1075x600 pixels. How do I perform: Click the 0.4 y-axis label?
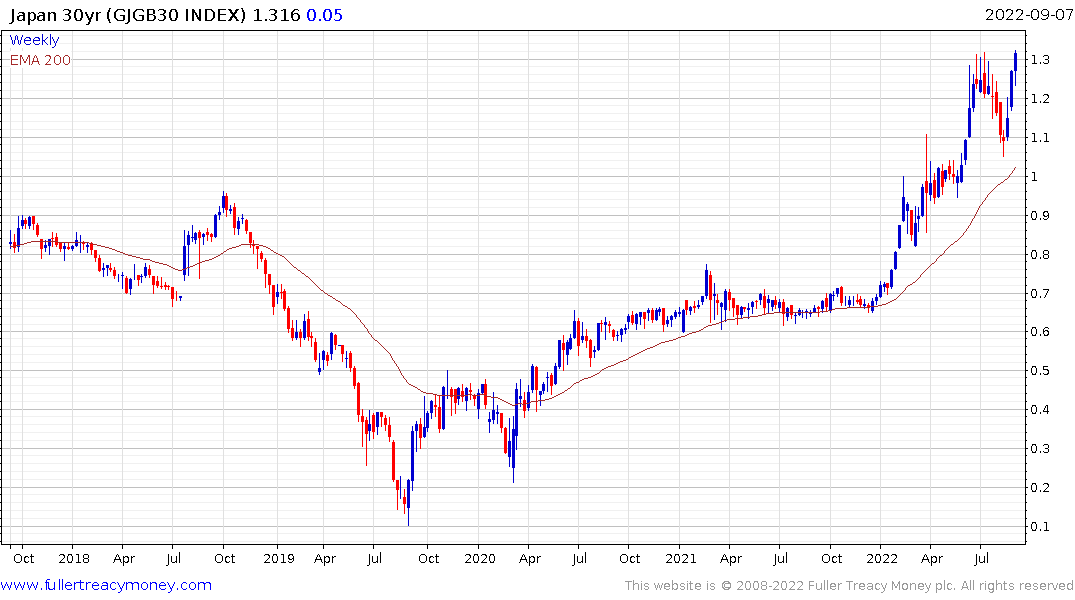point(1040,410)
